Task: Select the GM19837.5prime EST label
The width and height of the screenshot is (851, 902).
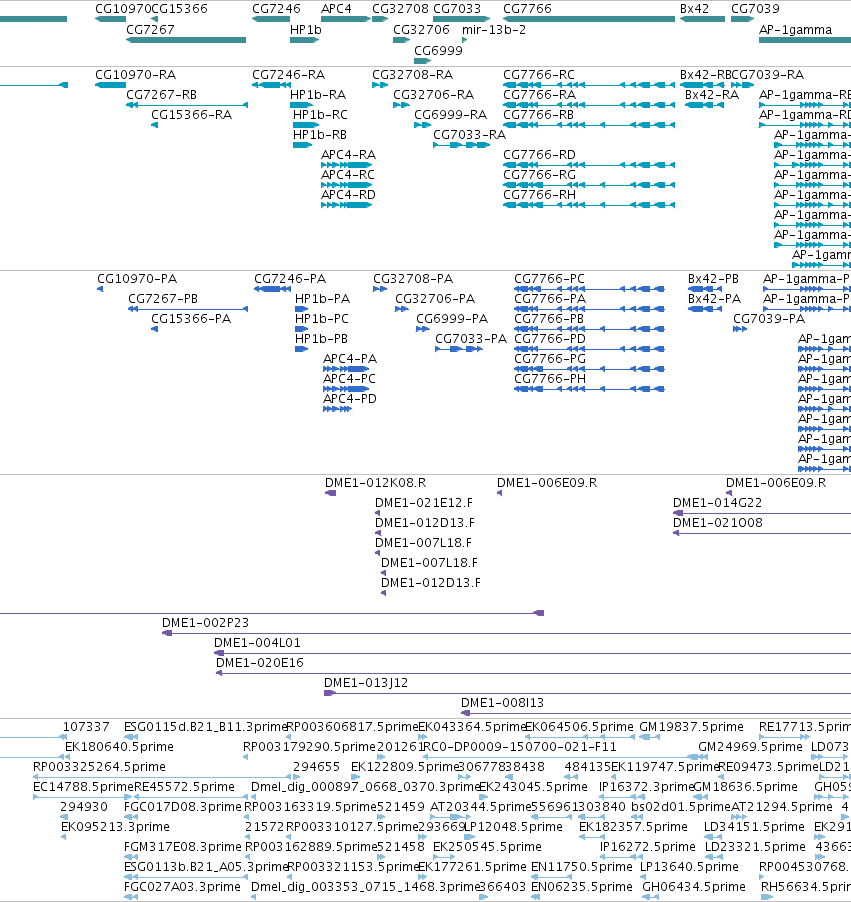Action: [691, 727]
